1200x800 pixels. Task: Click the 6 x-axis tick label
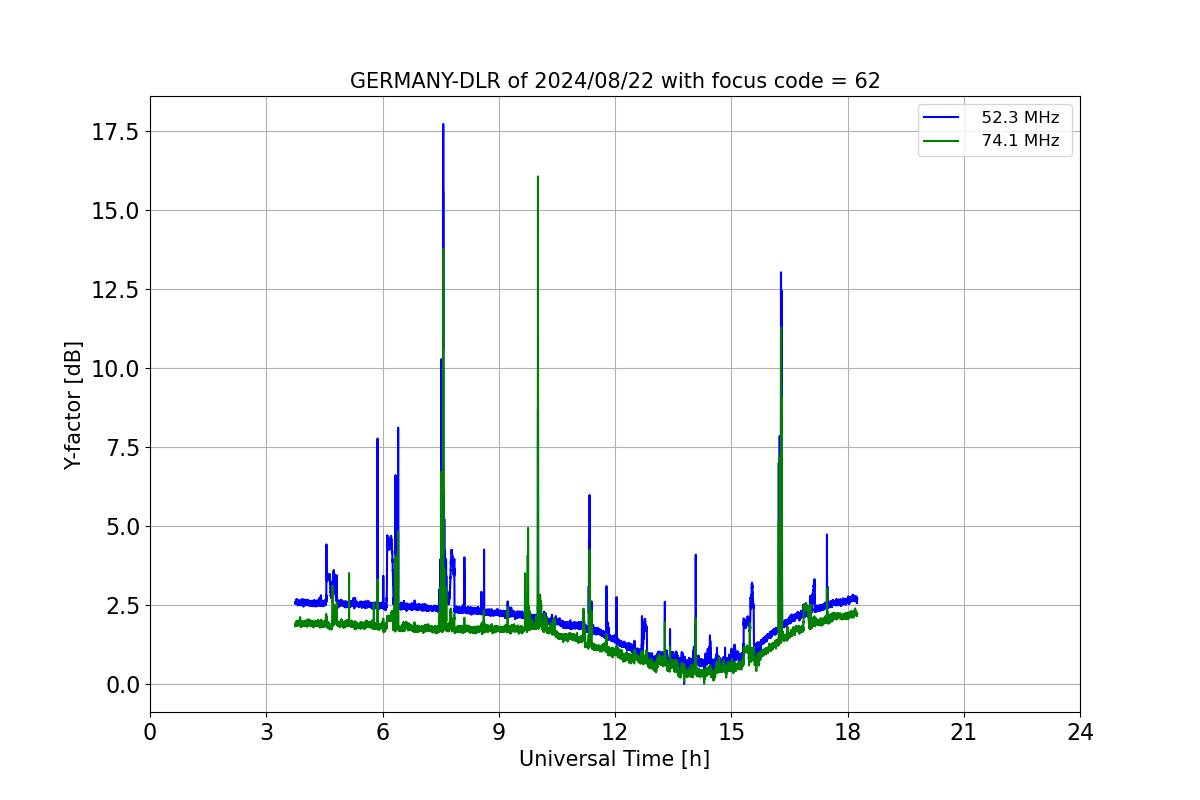pos(382,732)
